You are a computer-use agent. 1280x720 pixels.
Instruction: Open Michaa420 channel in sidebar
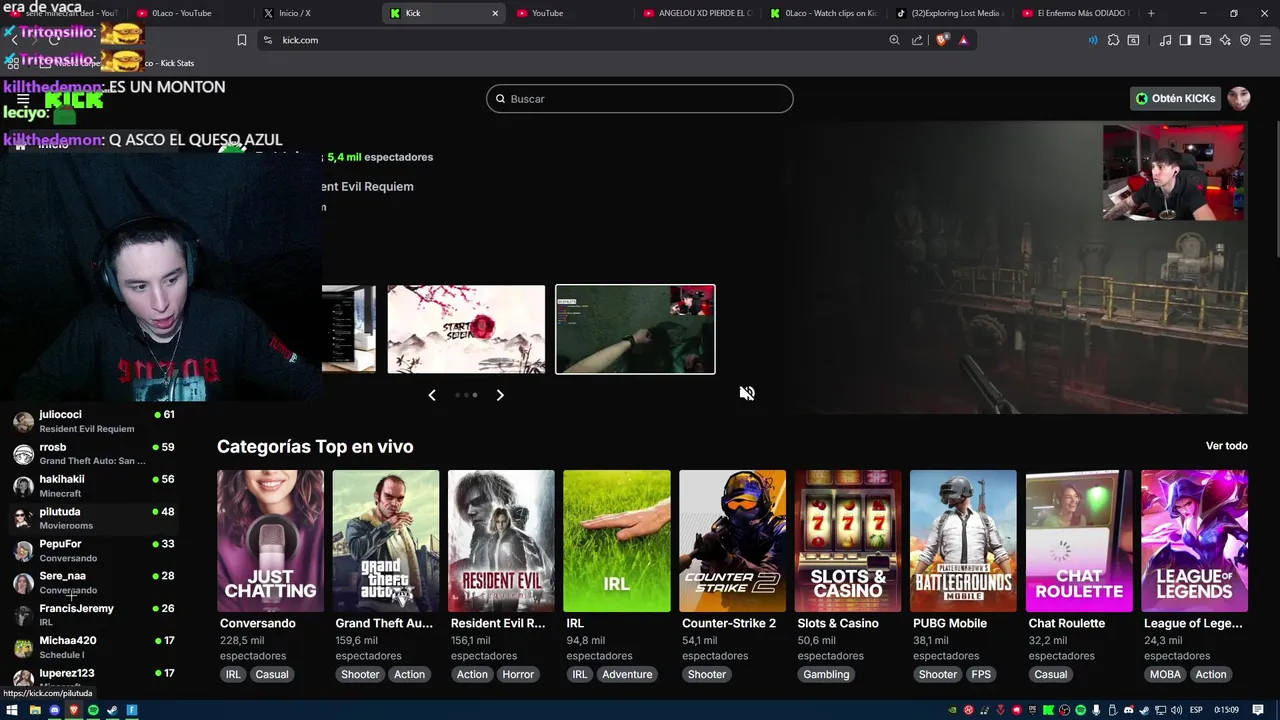click(x=94, y=647)
